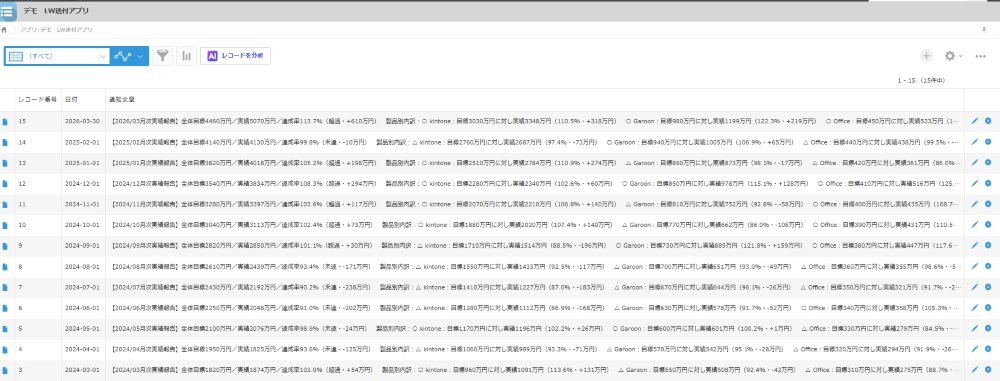Edit the 2024-10-01 record with pencil
Screen dimensions: 1000x381
(x=974, y=225)
